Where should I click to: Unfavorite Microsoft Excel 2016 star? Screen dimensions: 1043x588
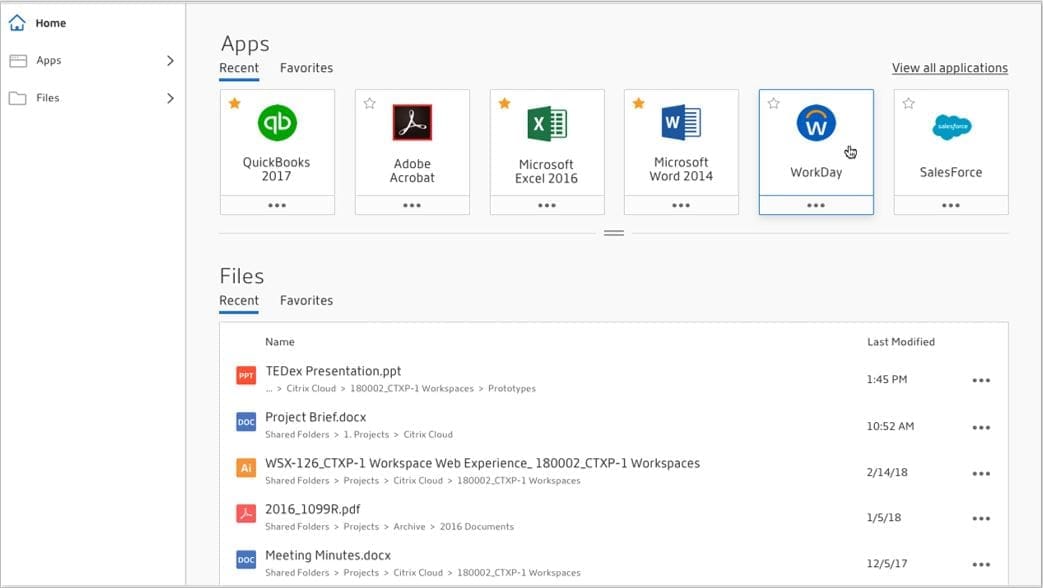[x=505, y=103]
